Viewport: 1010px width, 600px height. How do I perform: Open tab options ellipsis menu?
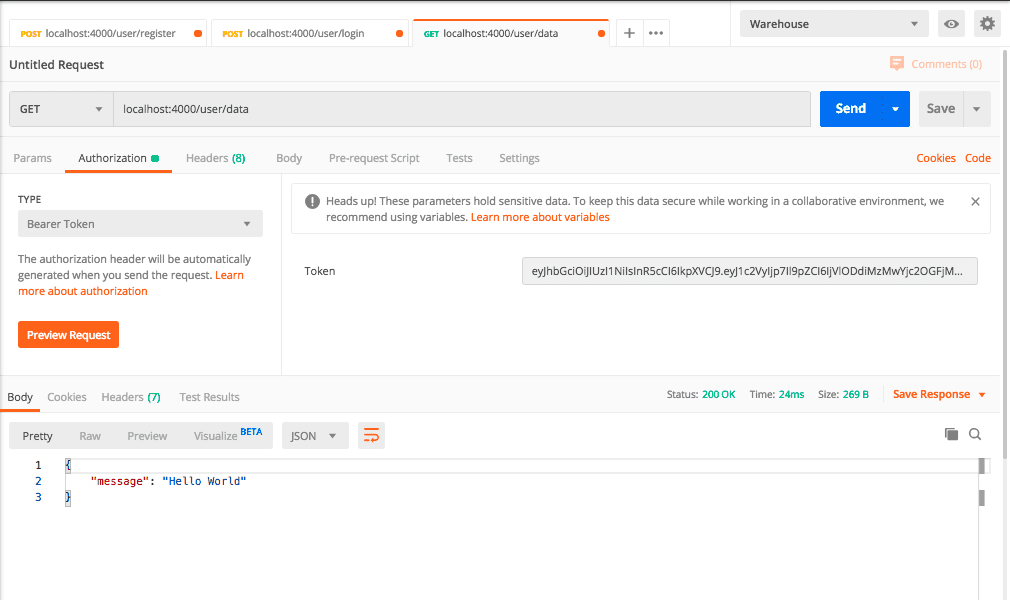click(x=656, y=33)
